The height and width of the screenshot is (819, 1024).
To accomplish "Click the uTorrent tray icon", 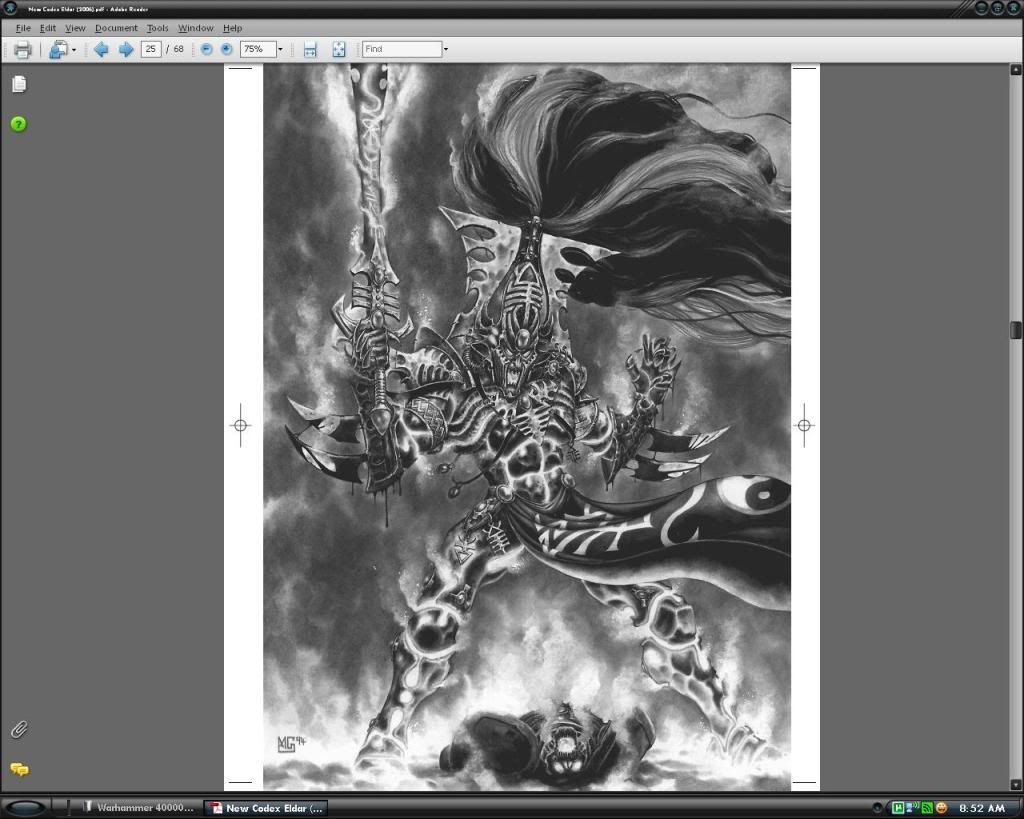I will [x=898, y=808].
